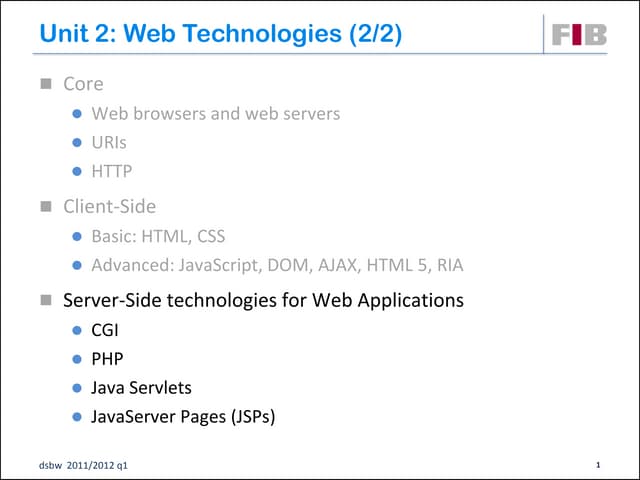This screenshot has height=480, width=640.
Task: Click the FIB logo in the header
Action: [x=579, y=35]
